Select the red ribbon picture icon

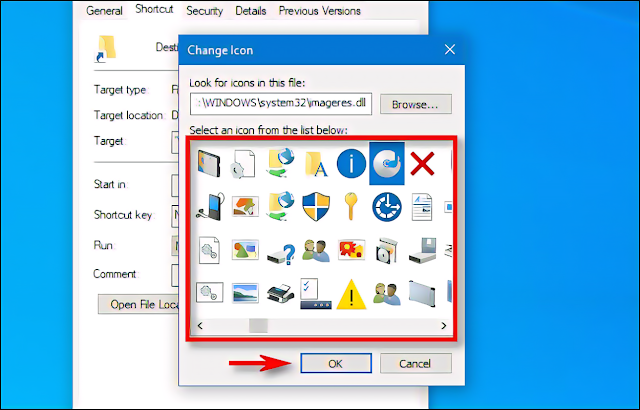click(351, 250)
